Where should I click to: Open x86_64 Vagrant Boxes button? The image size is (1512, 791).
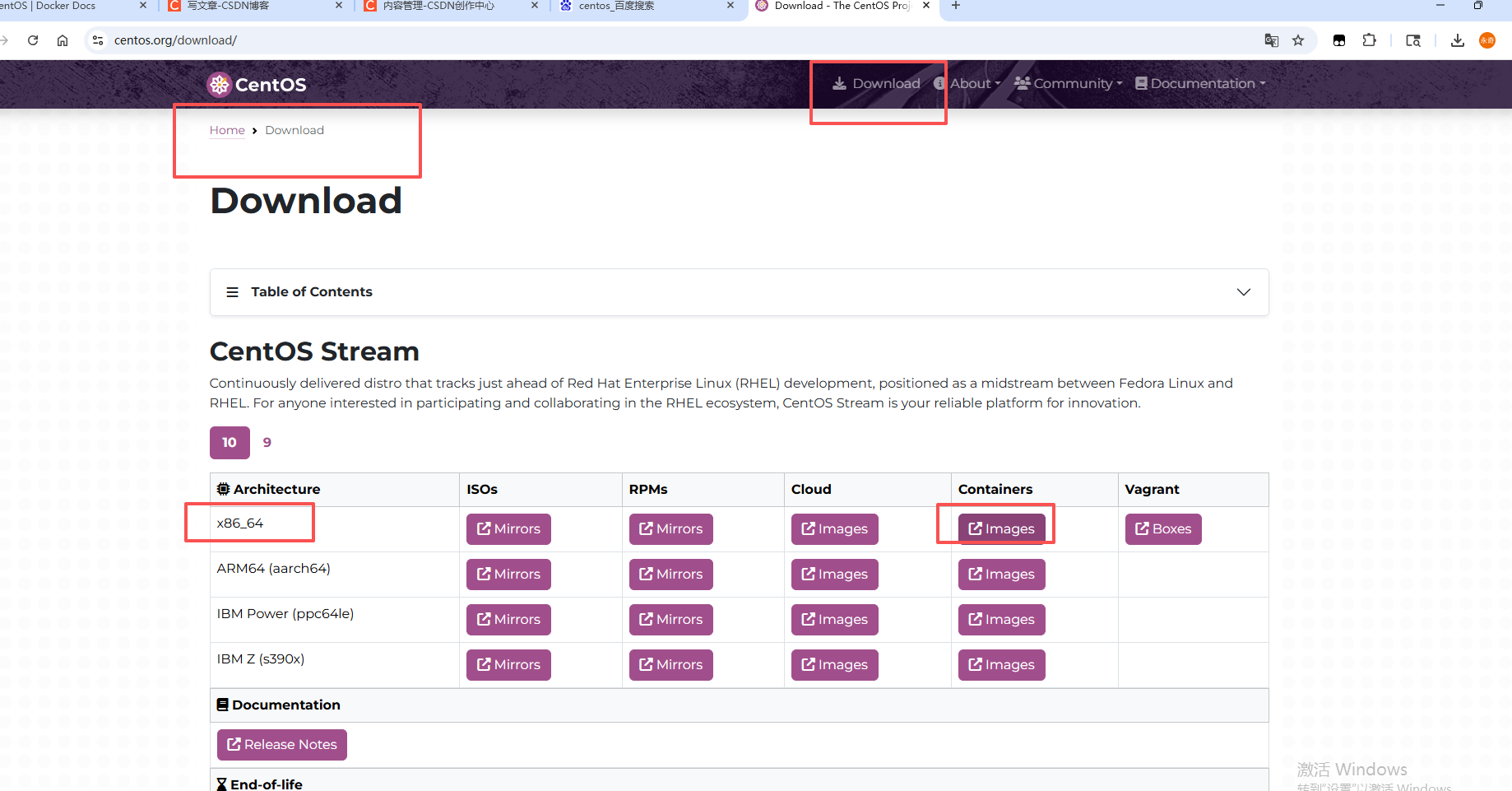1163,529
